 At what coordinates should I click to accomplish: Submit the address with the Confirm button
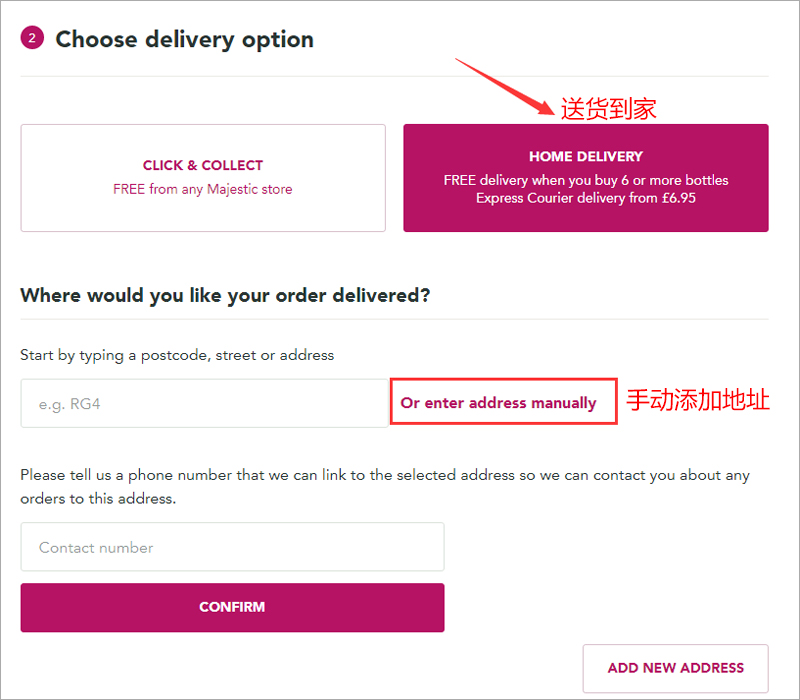(x=233, y=608)
